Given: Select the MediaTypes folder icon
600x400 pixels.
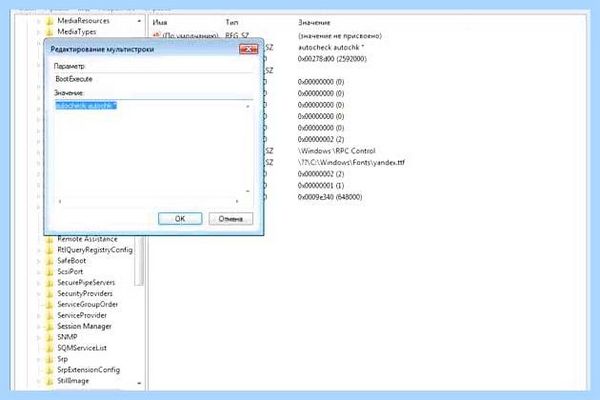Looking at the screenshot, I should (50, 32).
